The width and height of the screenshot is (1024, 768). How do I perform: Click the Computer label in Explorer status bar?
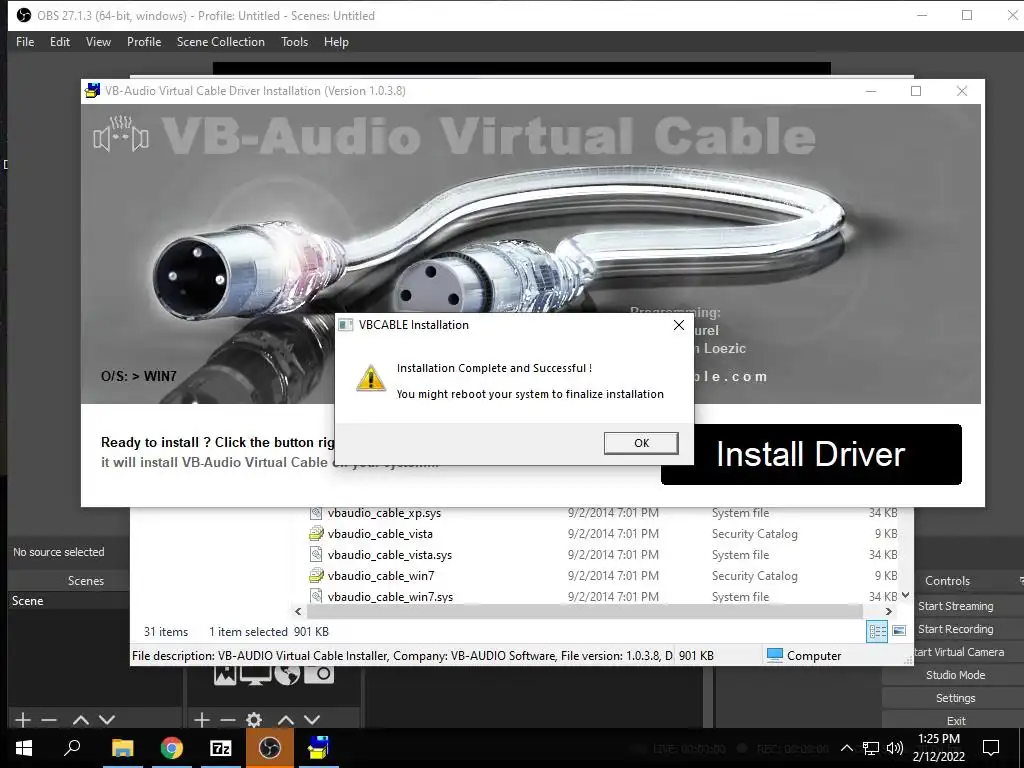point(814,656)
